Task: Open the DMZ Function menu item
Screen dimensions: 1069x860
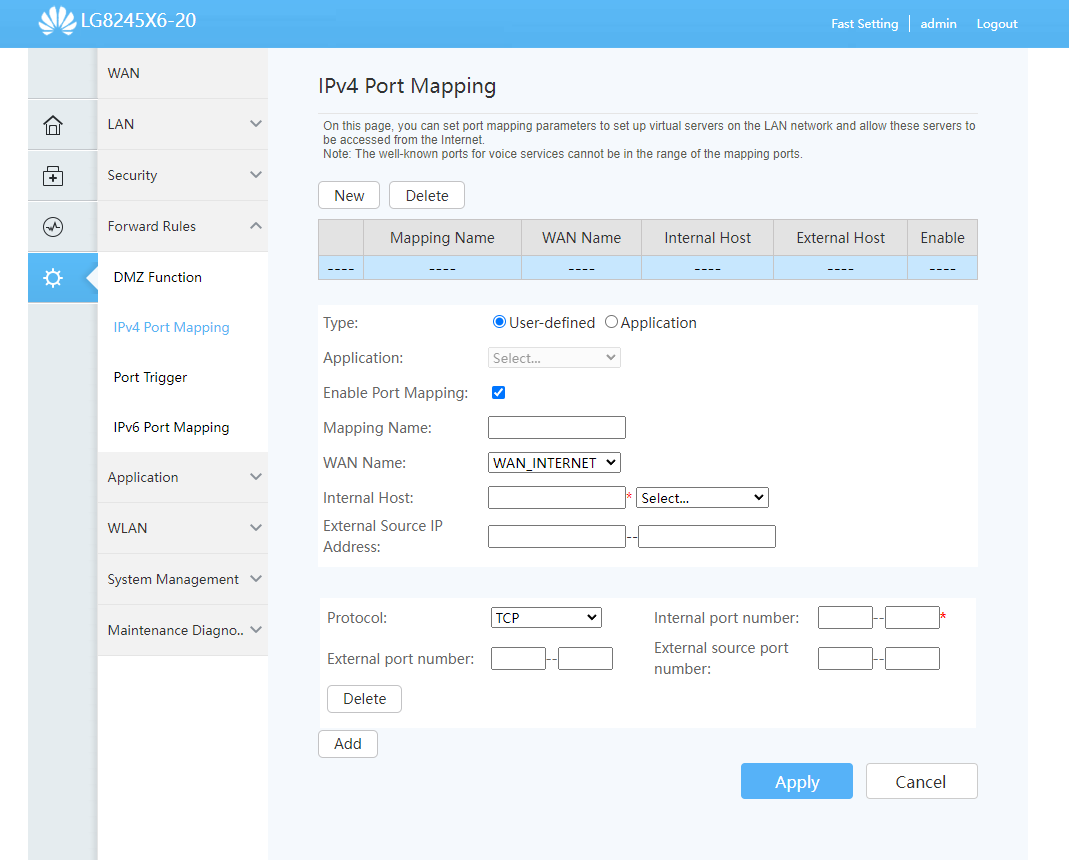Action: click(x=158, y=277)
